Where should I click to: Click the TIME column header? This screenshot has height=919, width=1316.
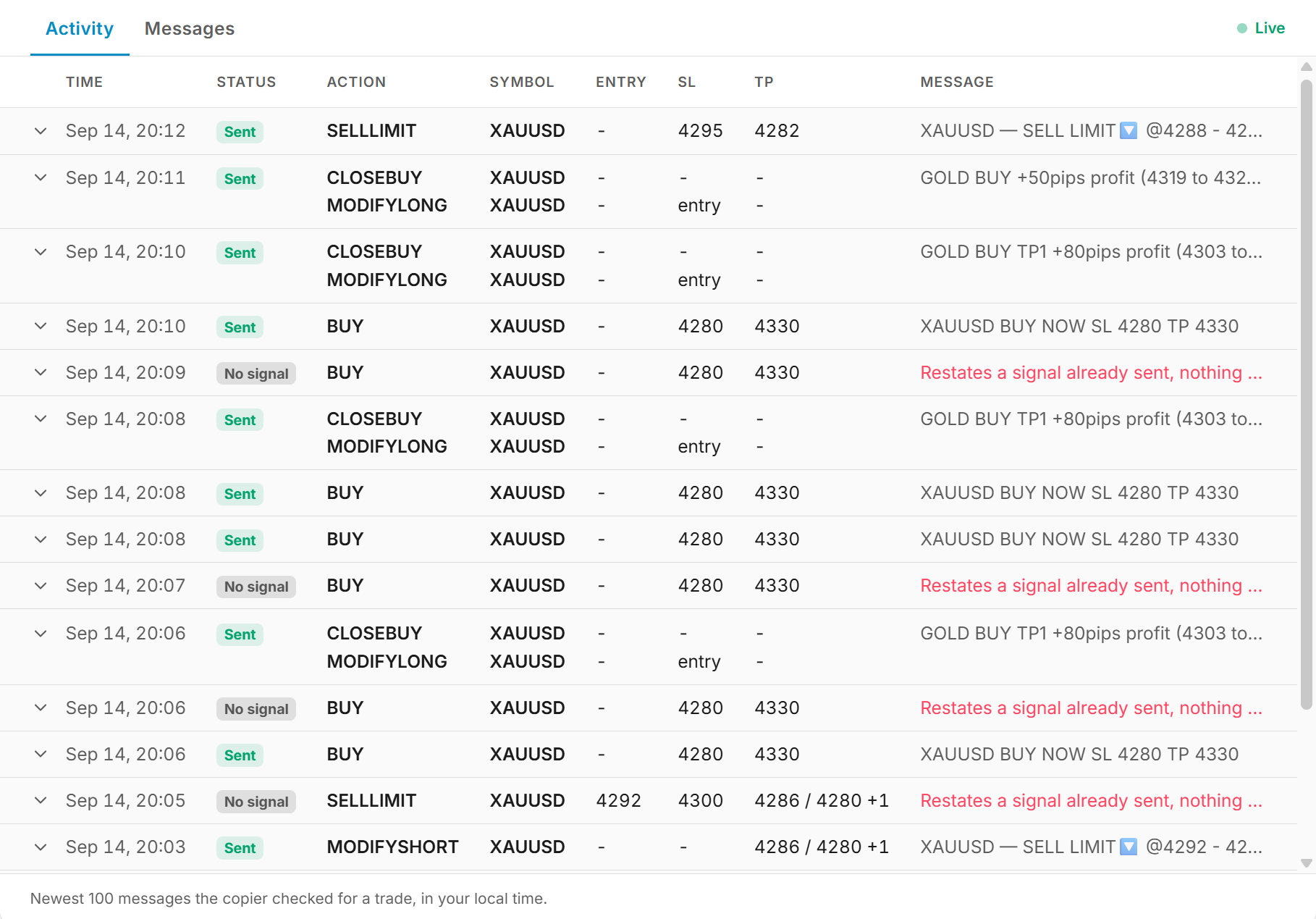pyautogui.click(x=84, y=82)
